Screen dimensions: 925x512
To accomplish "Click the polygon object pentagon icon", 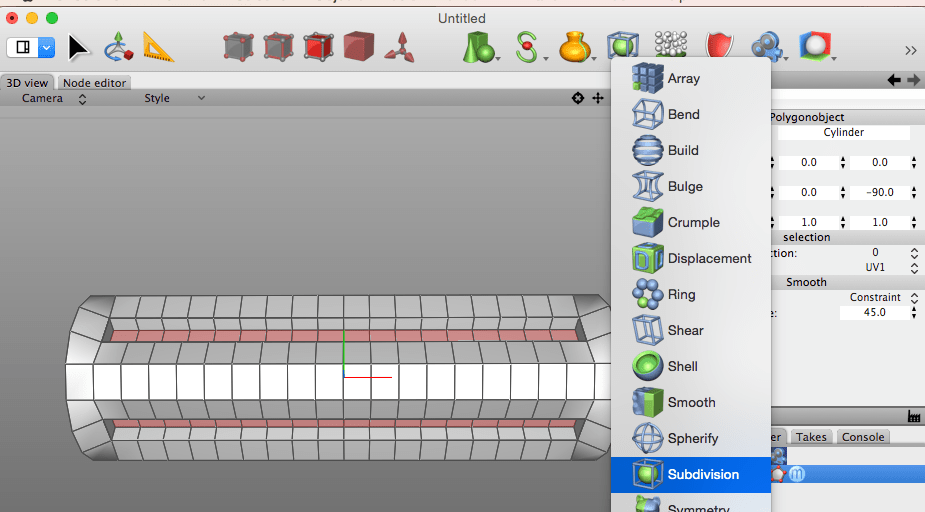I will tap(778, 474).
